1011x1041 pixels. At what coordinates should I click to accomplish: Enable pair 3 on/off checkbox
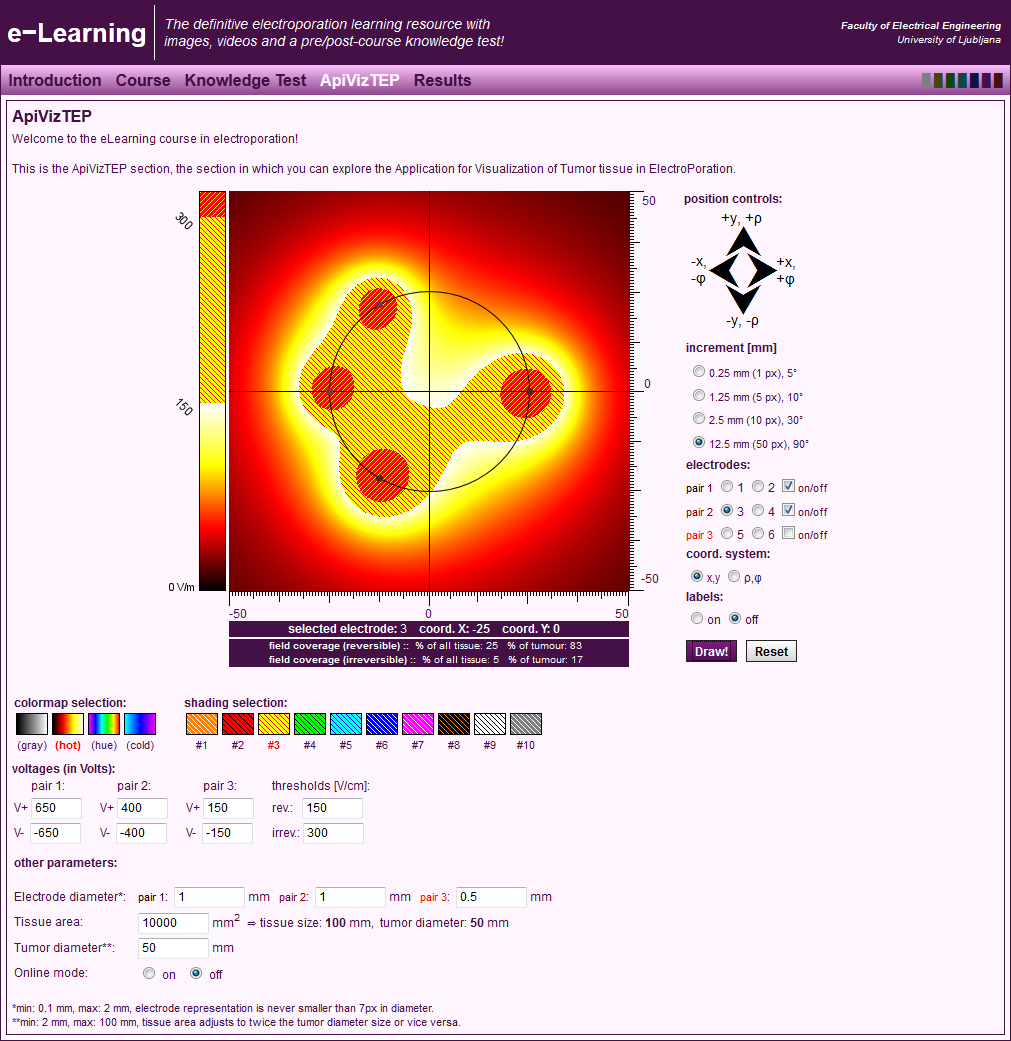pos(788,532)
